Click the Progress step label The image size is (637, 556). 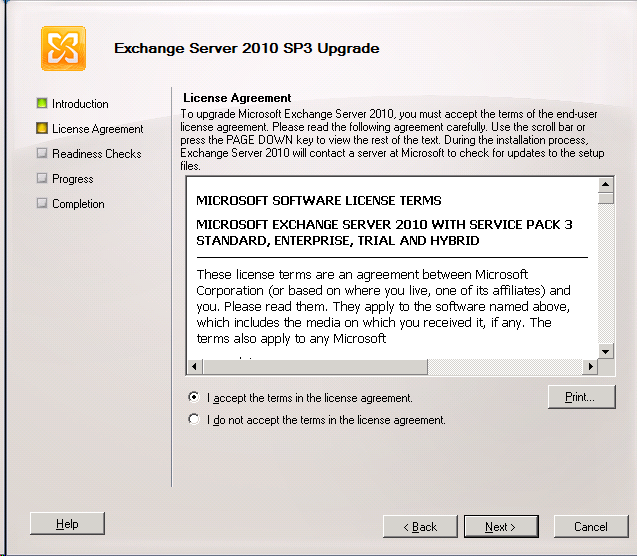tap(73, 179)
